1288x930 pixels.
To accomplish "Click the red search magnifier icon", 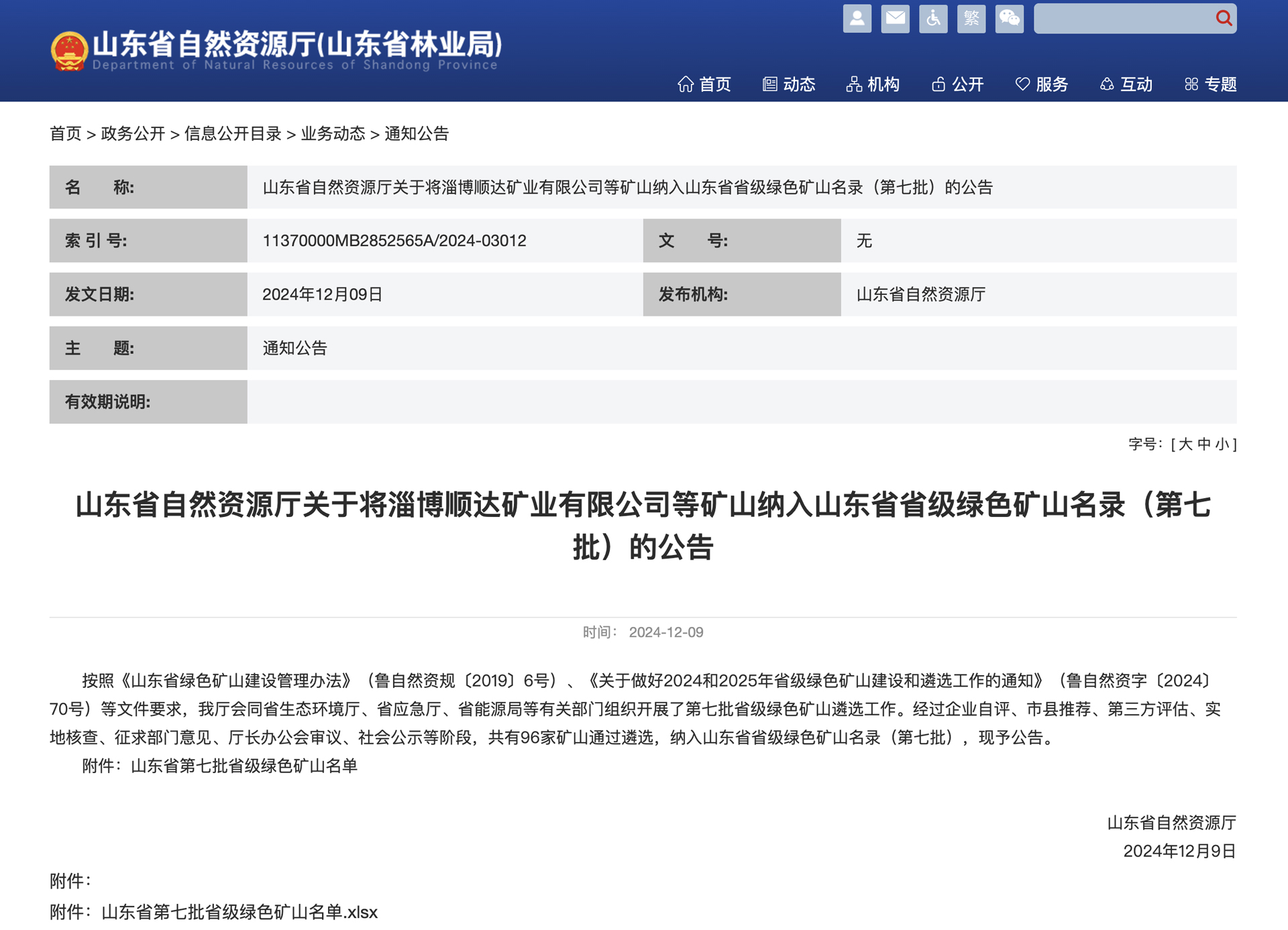I will point(1224,18).
